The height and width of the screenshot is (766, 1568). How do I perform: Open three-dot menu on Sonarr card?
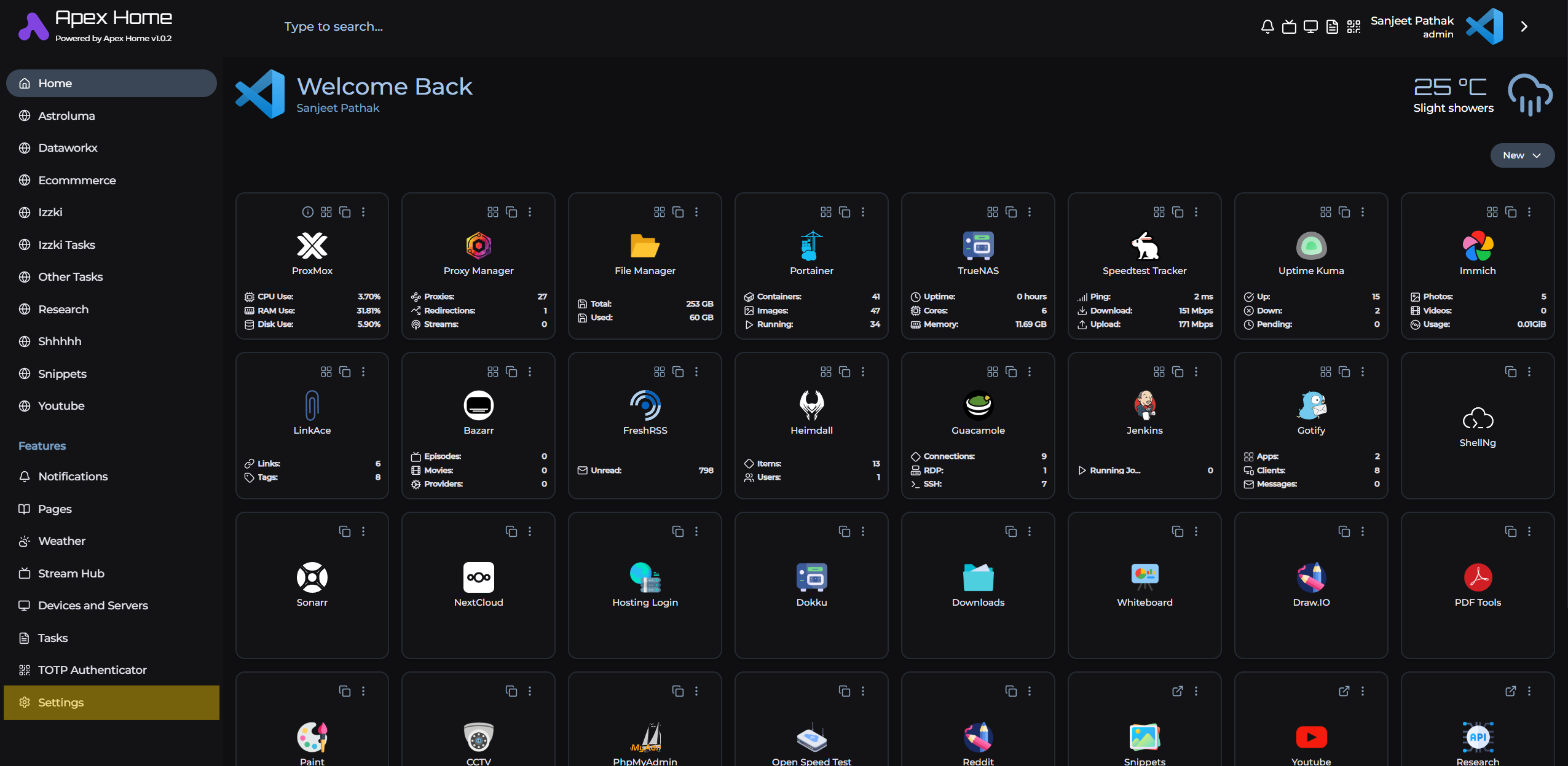[x=363, y=531]
